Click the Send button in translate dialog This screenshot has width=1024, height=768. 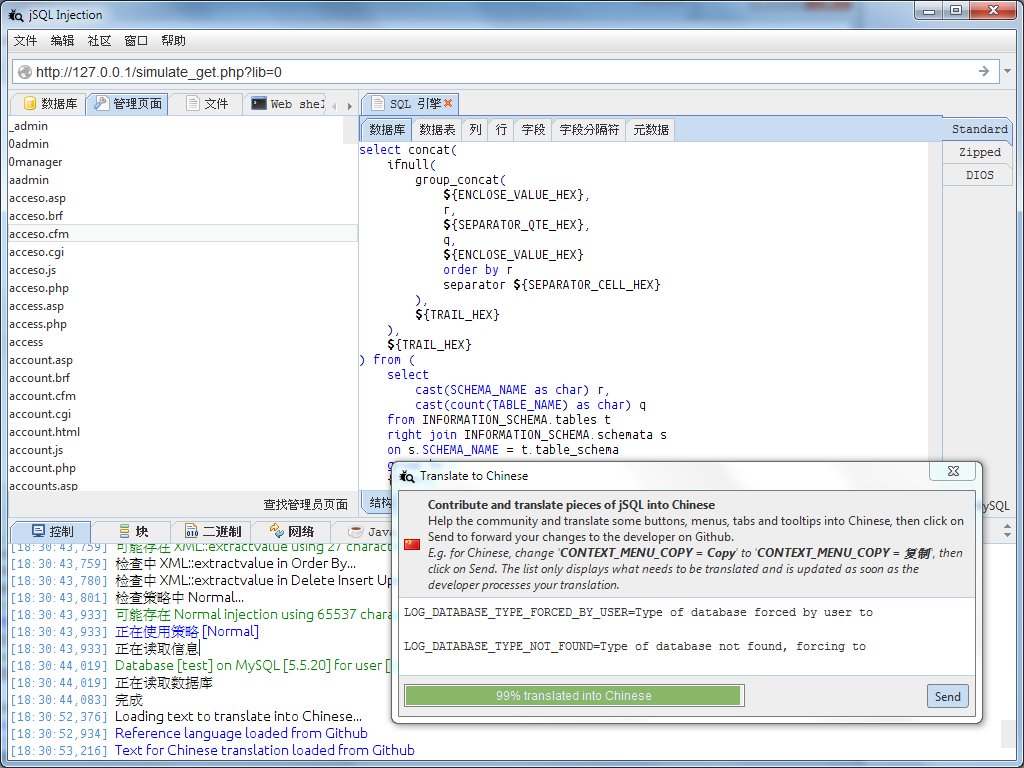coord(947,696)
